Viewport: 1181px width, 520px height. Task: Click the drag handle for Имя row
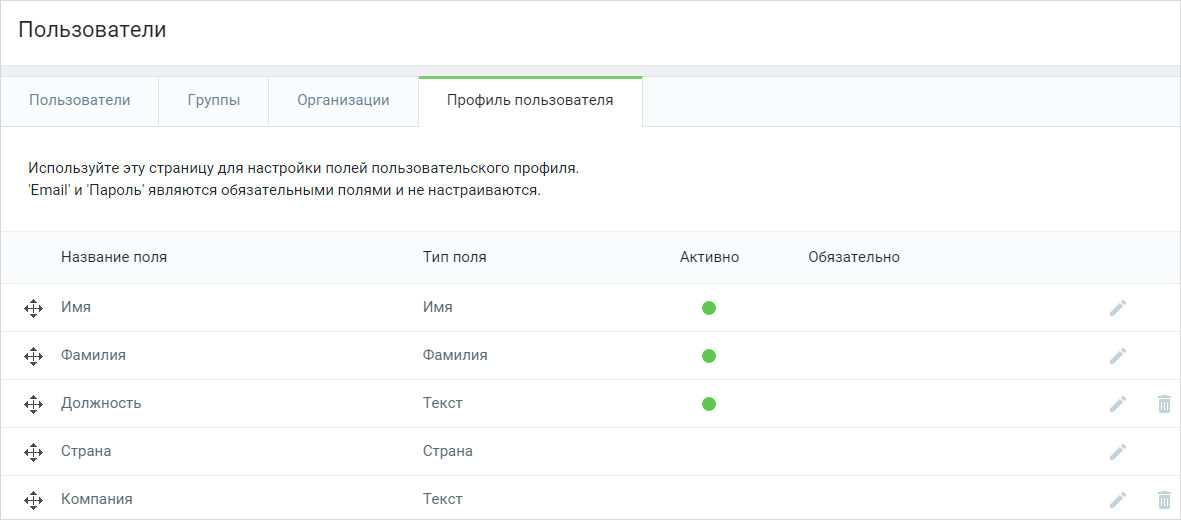pyautogui.click(x=32, y=308)
